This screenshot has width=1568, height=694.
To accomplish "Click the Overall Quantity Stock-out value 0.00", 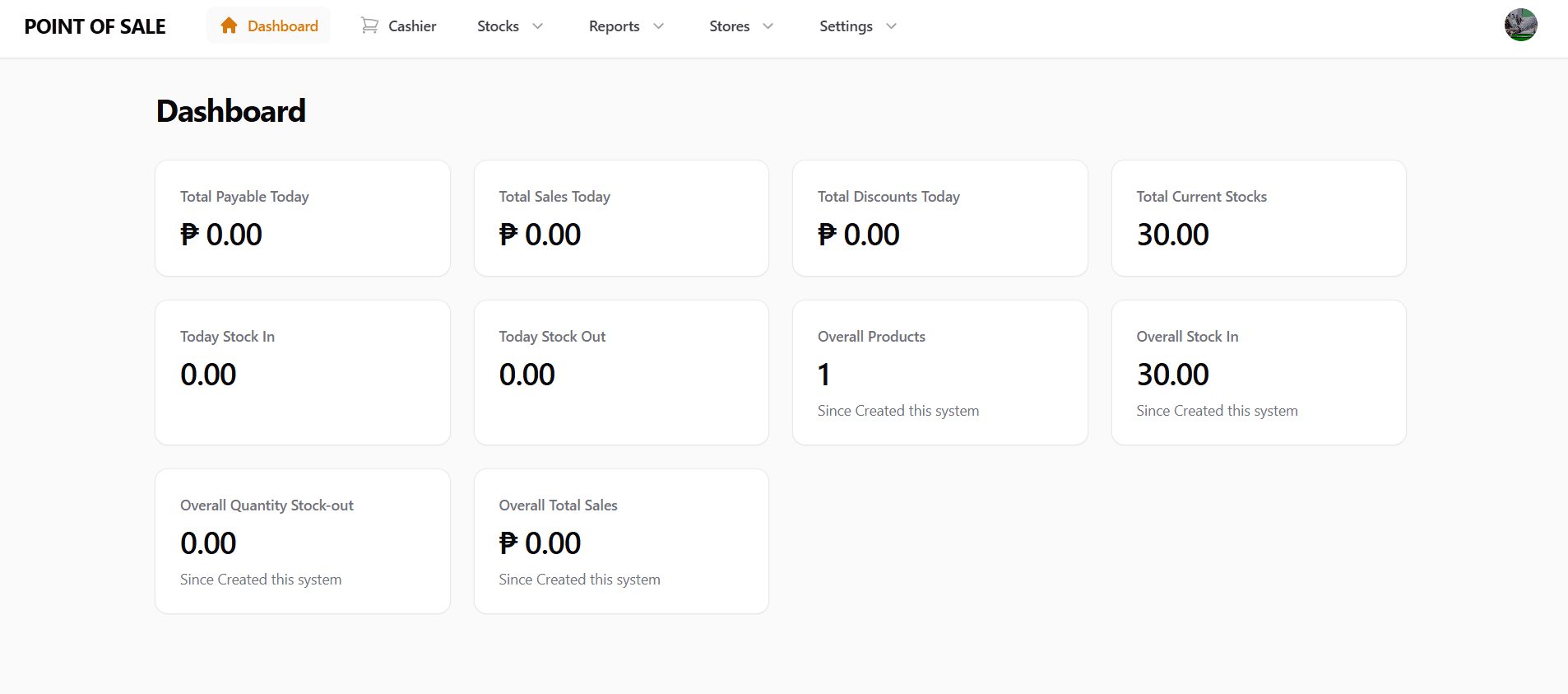I will [x=208, y=543].
